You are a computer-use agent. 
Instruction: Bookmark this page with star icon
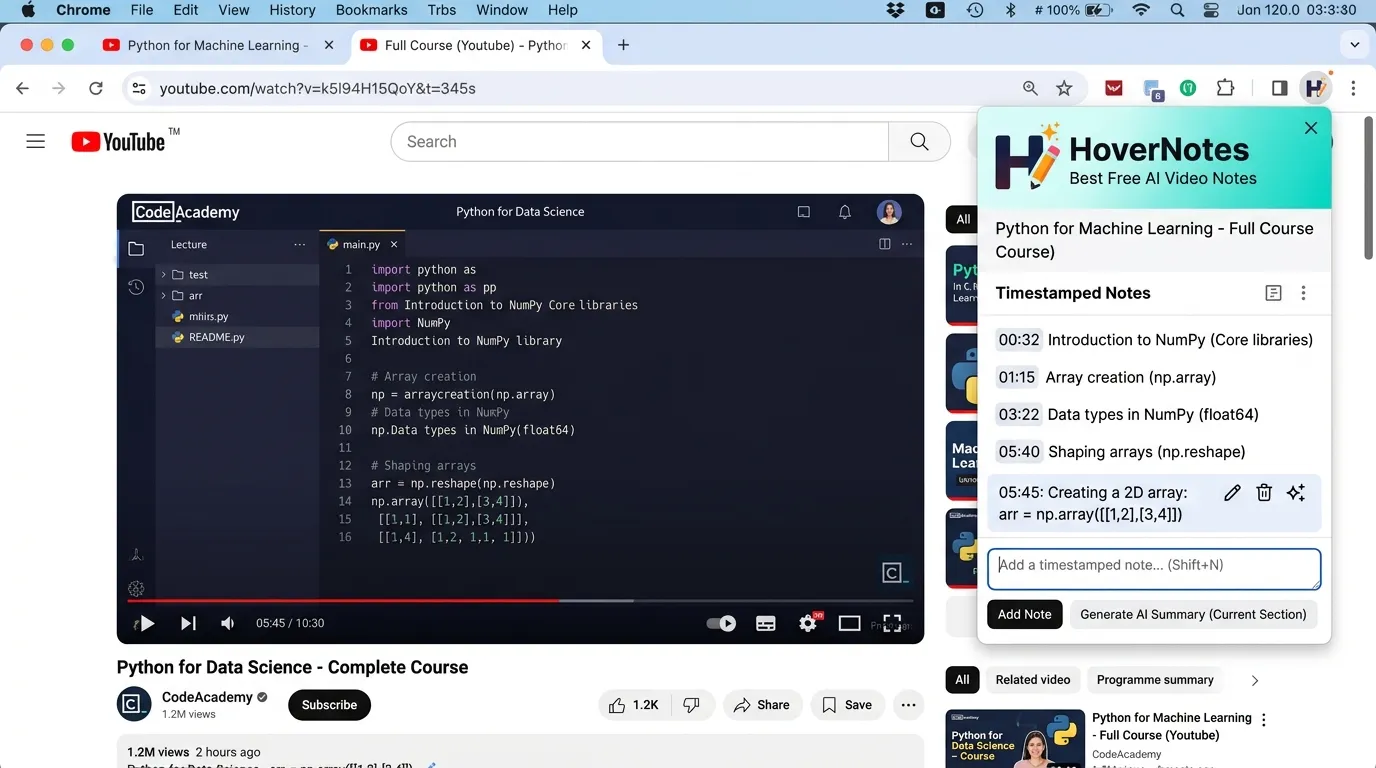[1064, 88]
